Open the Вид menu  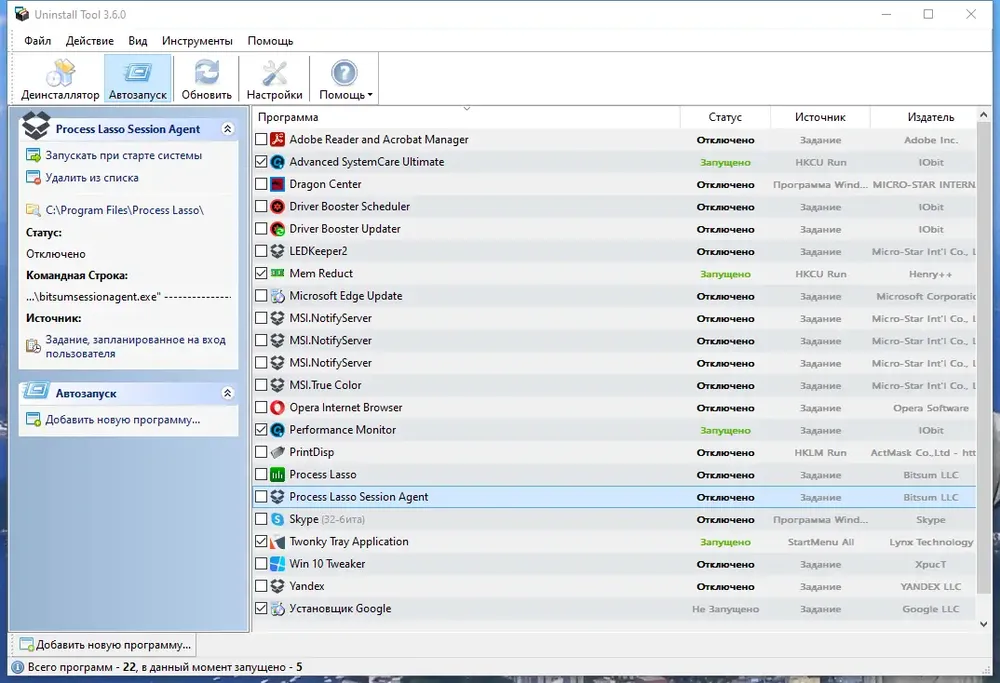click(x=138, y=41)
